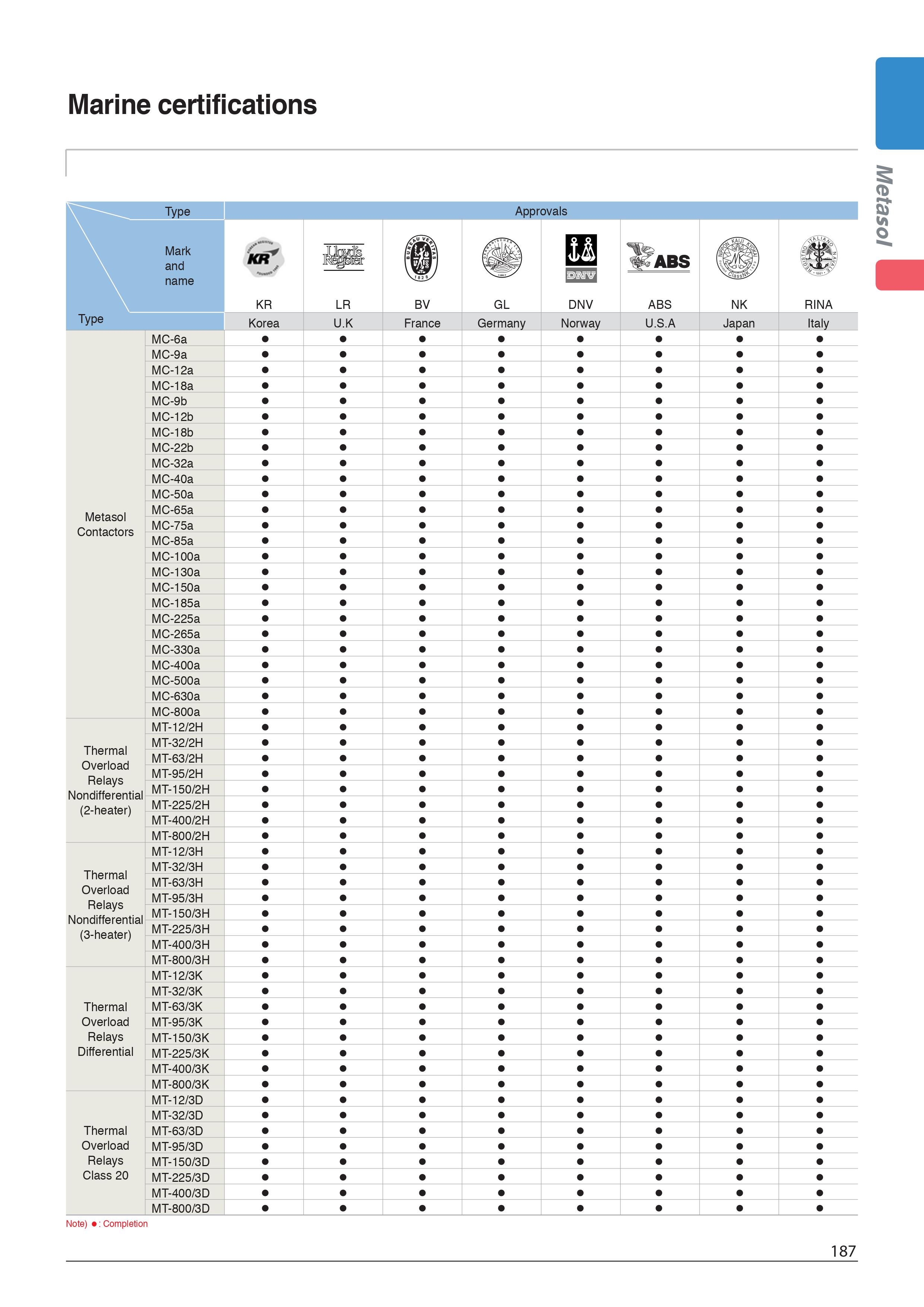
Task: Click the MT-32/3K row label
Action: tap(177, 991)
